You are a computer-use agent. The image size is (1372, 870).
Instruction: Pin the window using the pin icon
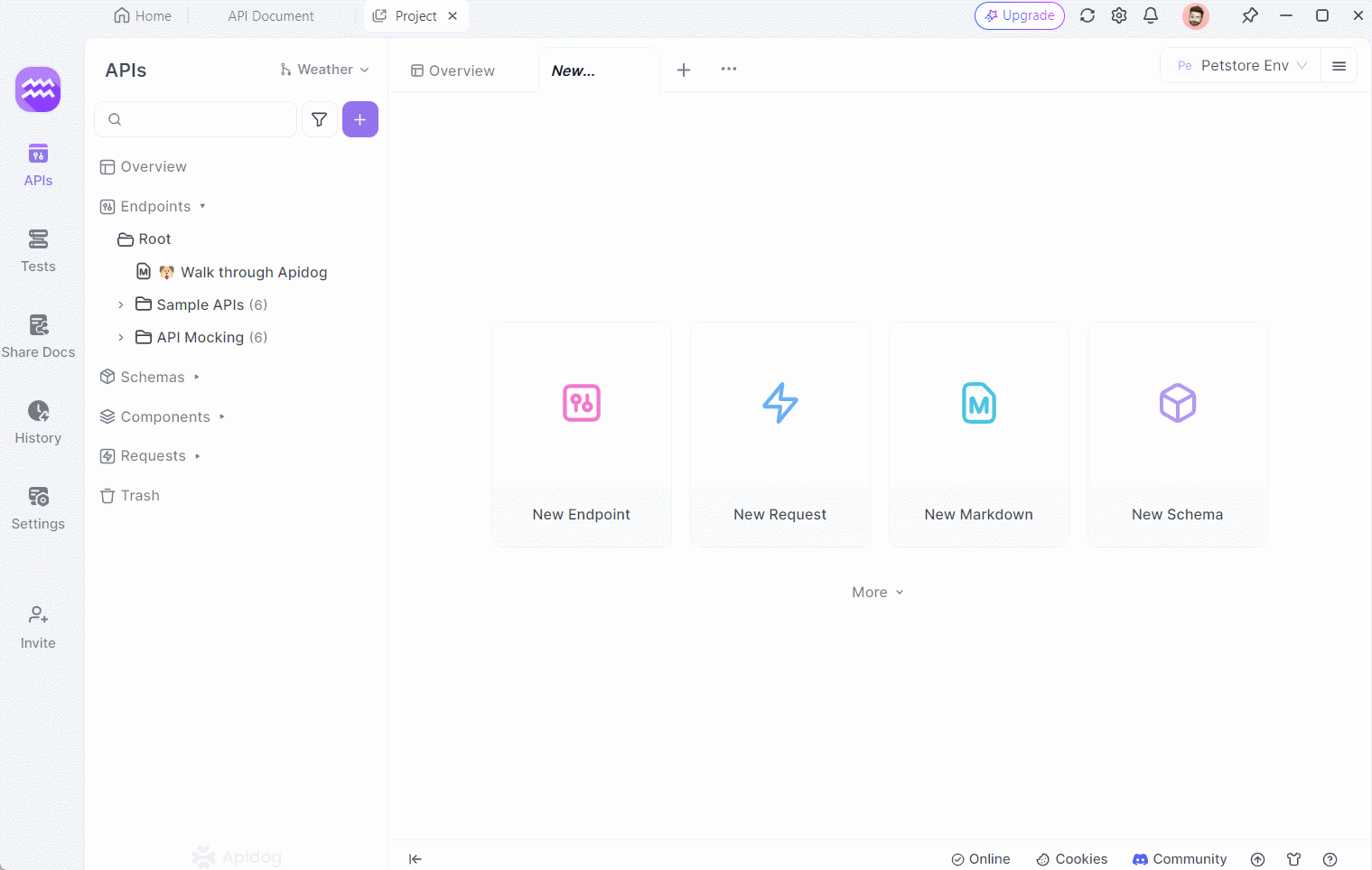(x=1250, y=15)
